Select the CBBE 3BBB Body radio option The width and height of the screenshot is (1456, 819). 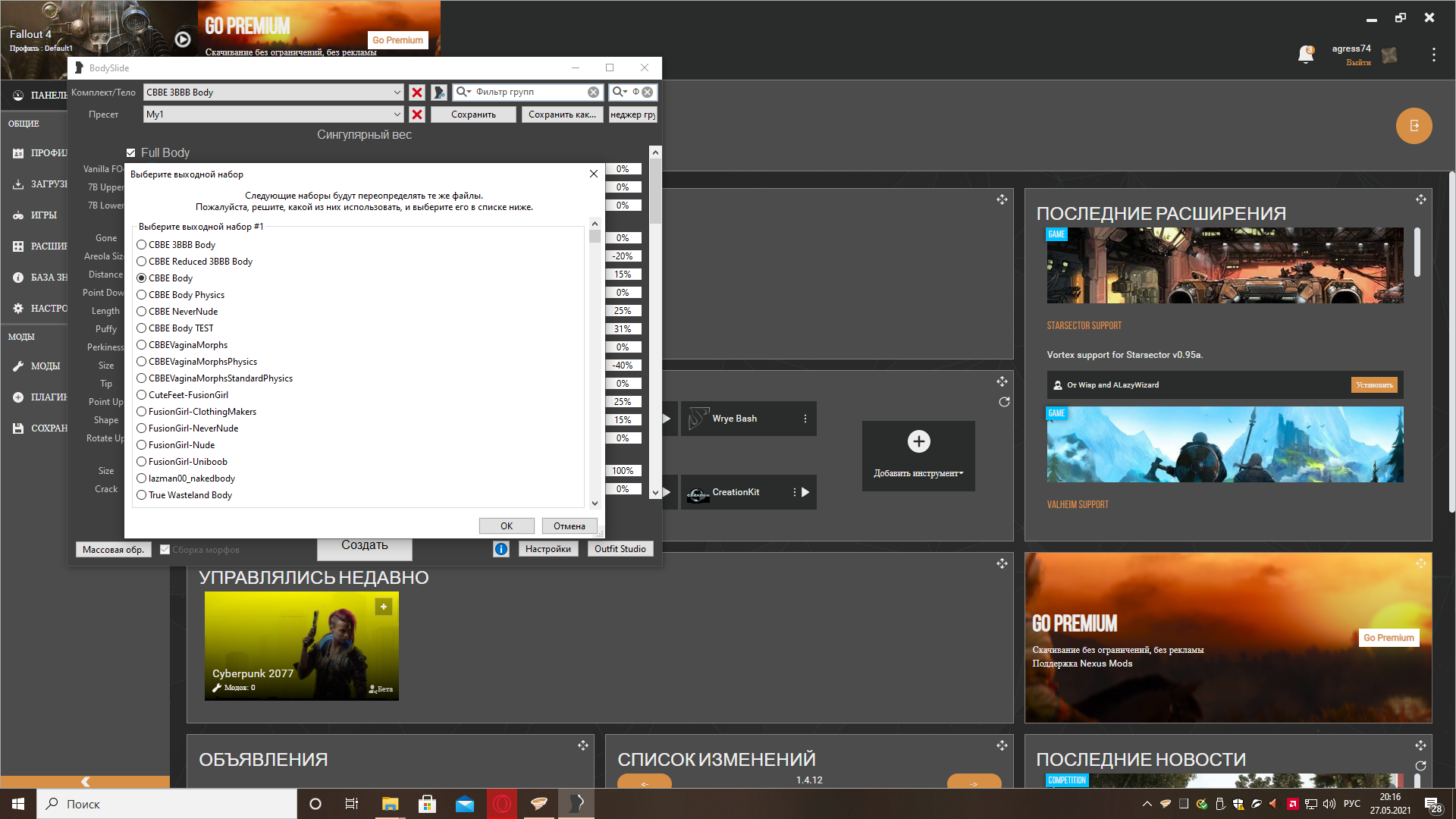click(142, 245)
